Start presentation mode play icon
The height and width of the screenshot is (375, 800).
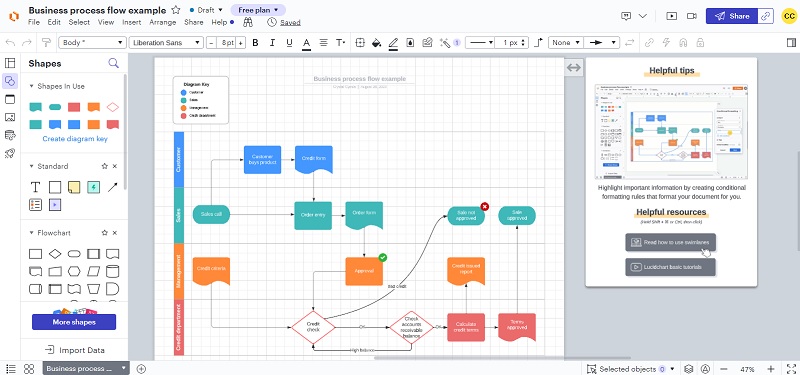point(672,16)
